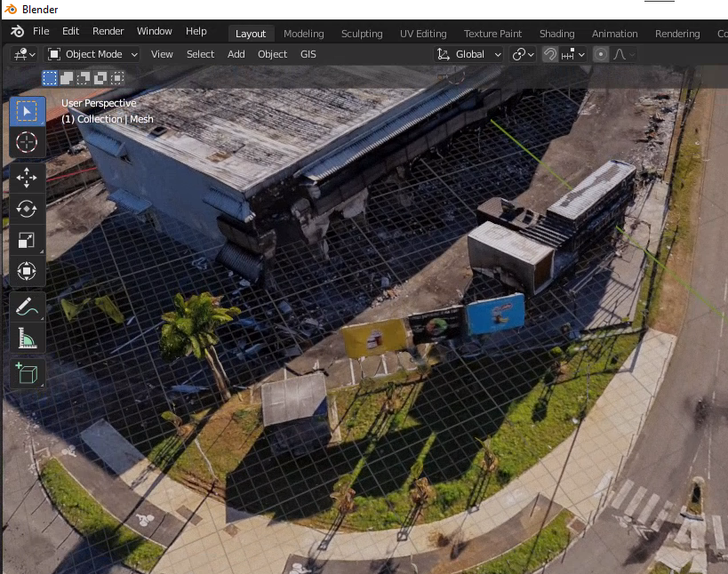Image resolution: width=728 pixels, height=574 pixels.
Task: Switch to the Texture Paint workspace tab
Action: pos(493,34)
